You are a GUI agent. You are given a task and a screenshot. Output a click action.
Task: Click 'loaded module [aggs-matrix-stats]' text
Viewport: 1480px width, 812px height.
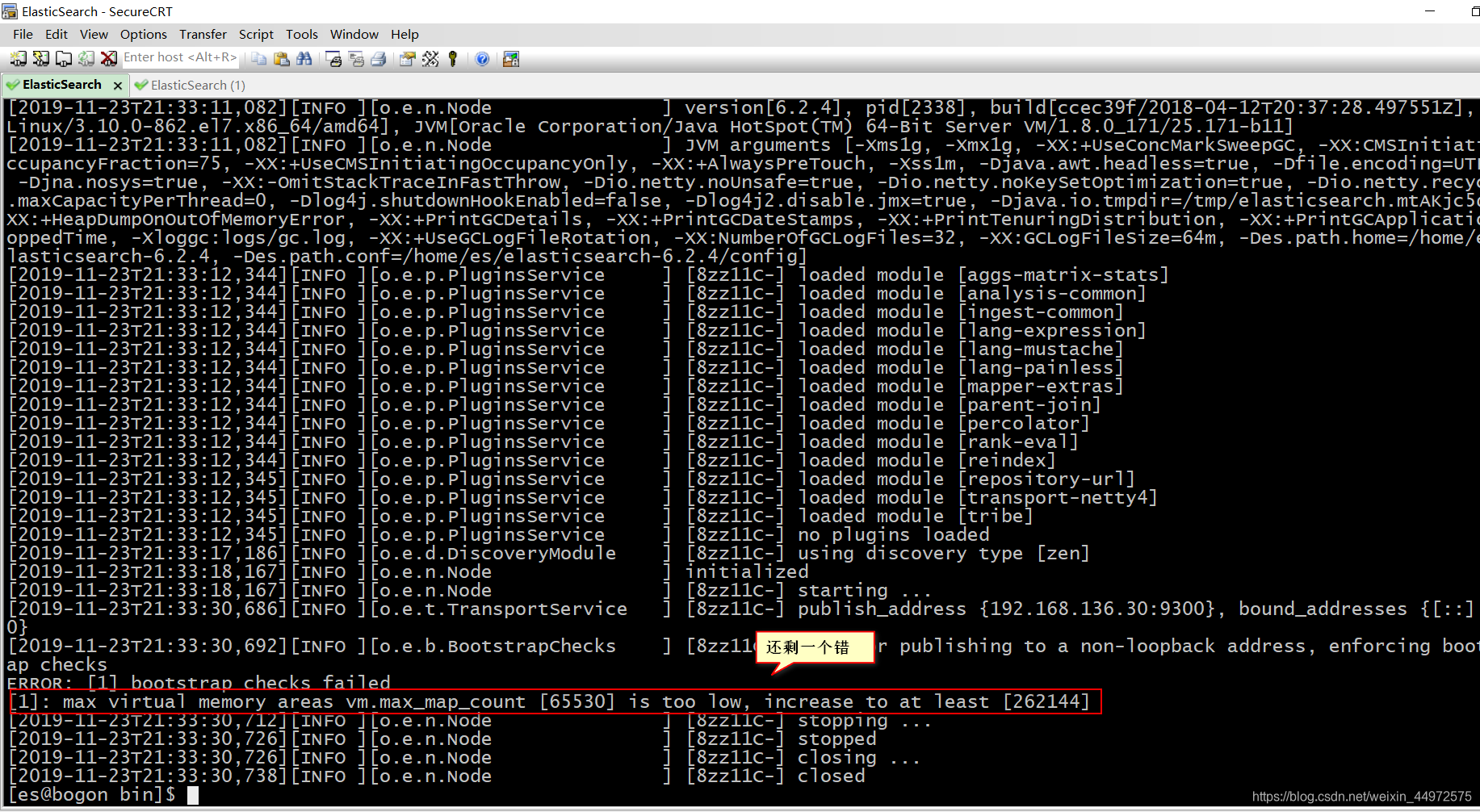983,274
